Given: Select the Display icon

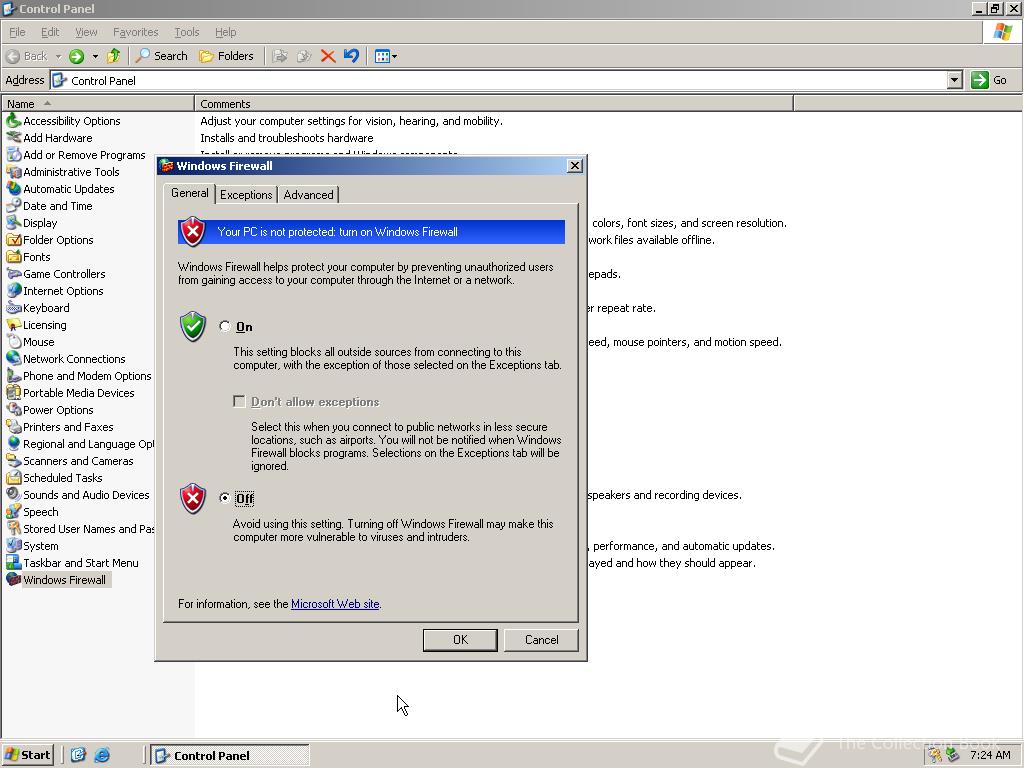Looking at the screenshot, I should [x=13, y=223].
